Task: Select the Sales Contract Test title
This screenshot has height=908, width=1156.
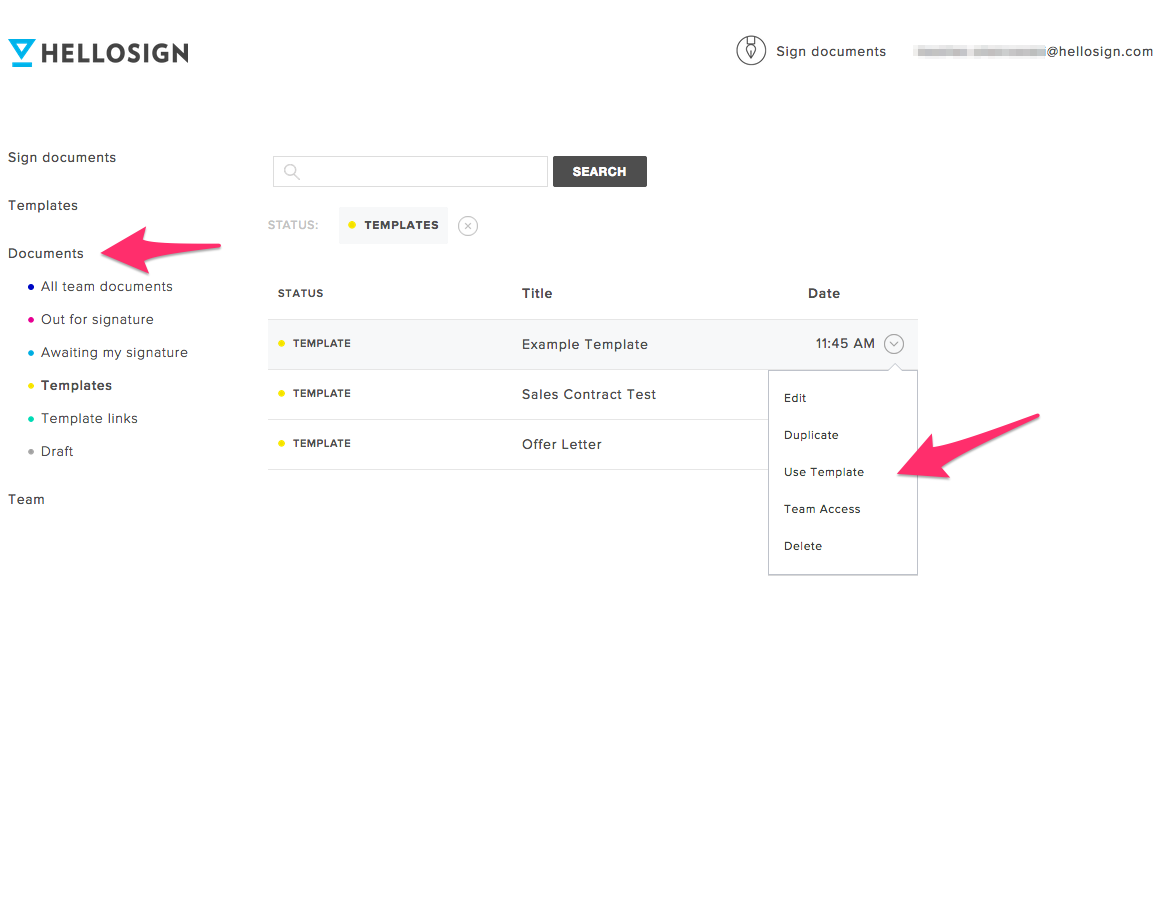Action: [x=589, y=394]
